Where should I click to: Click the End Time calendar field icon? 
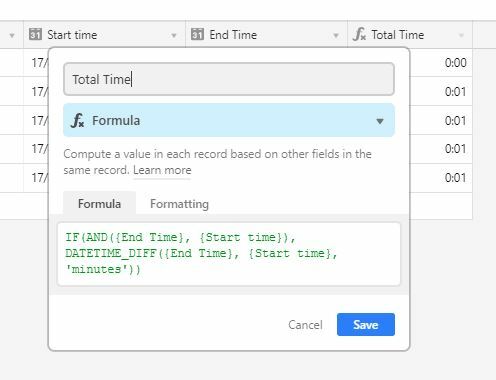197,34
